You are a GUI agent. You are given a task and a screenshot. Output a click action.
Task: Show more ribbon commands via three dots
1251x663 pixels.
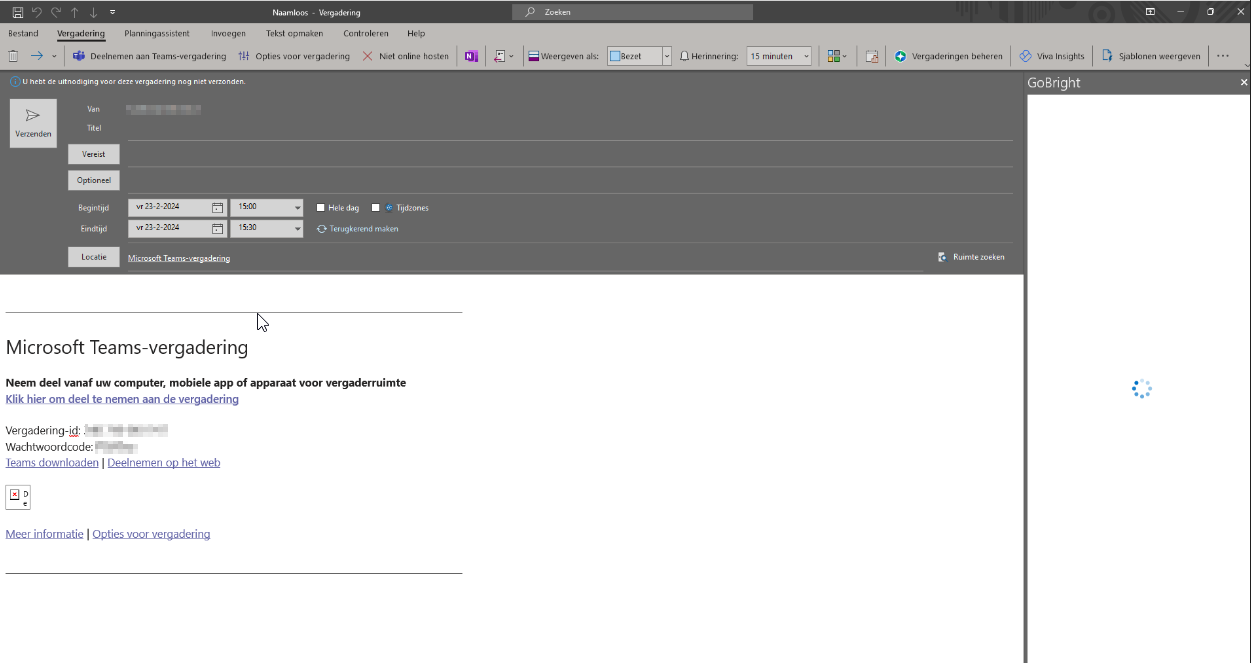coord(1222,56)
